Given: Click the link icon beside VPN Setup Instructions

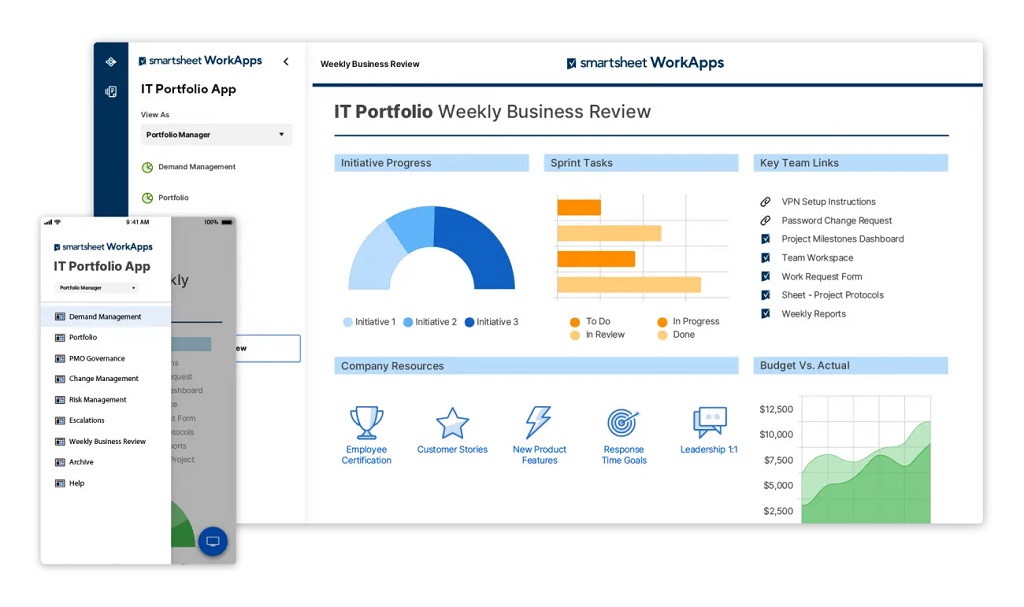Looking at the screenshot, I should 765,202.
